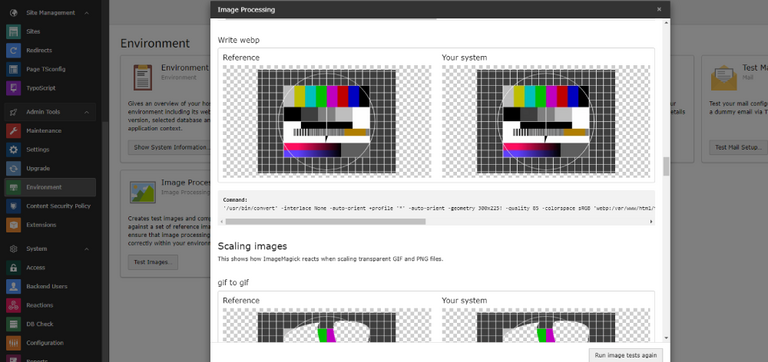Select Redirects in the sidebar menu
Viewport: 768px width, 362px height.
click(x=39, y=50)
